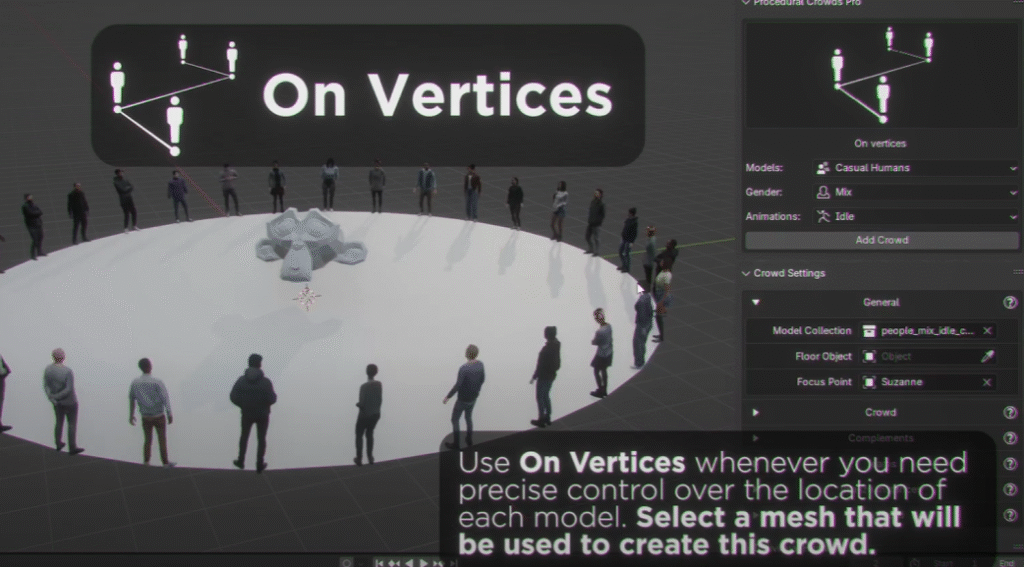Clear the Model Collection field with X

click(x=987, y=330)
